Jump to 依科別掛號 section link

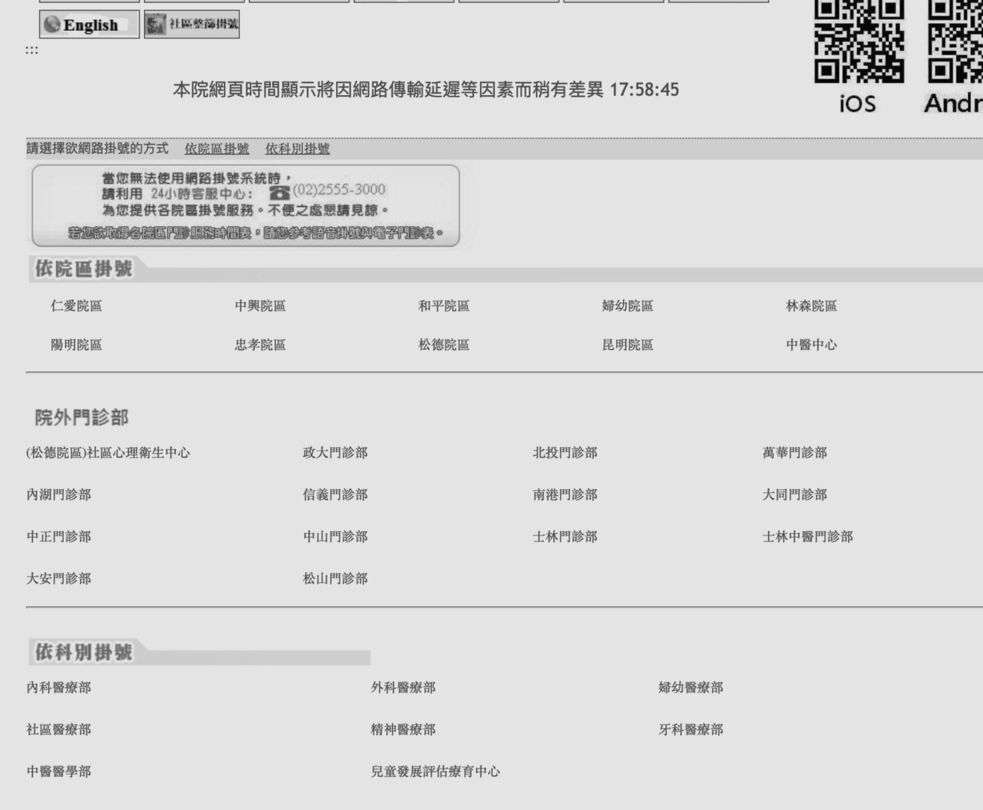coord(297,149)
